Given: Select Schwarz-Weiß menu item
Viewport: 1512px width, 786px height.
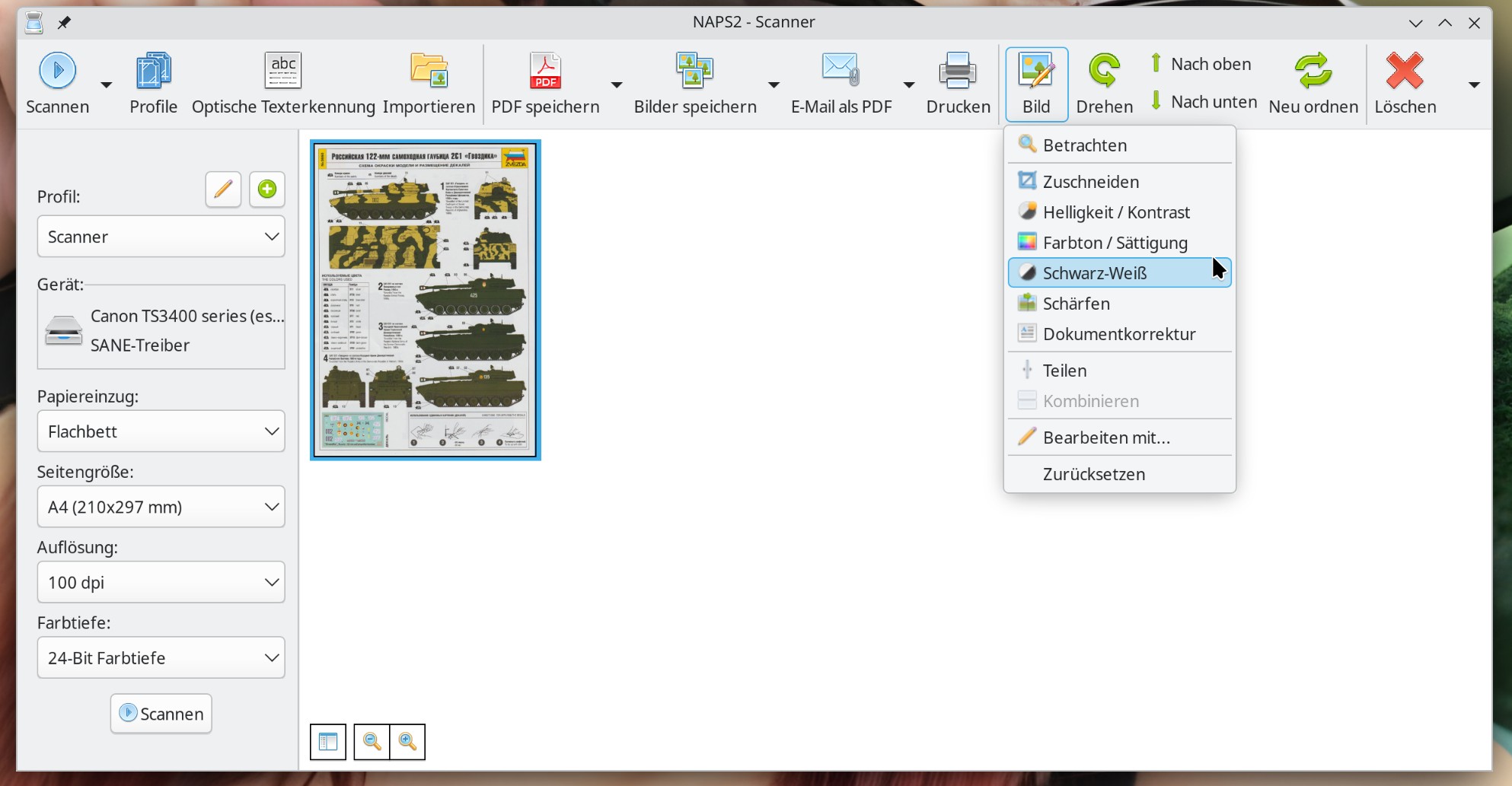Looking at the screenshot, I should (x=1119, y=272).
